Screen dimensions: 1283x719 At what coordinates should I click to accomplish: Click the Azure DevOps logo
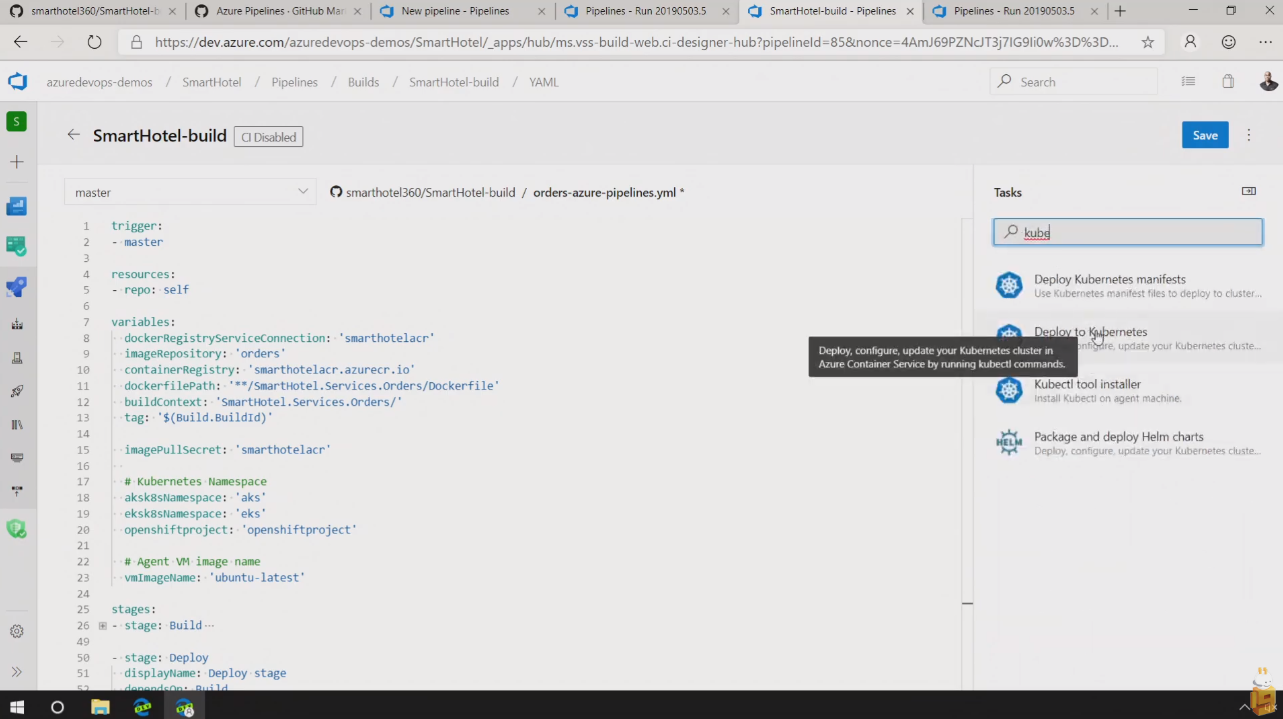tap(17, 82)
